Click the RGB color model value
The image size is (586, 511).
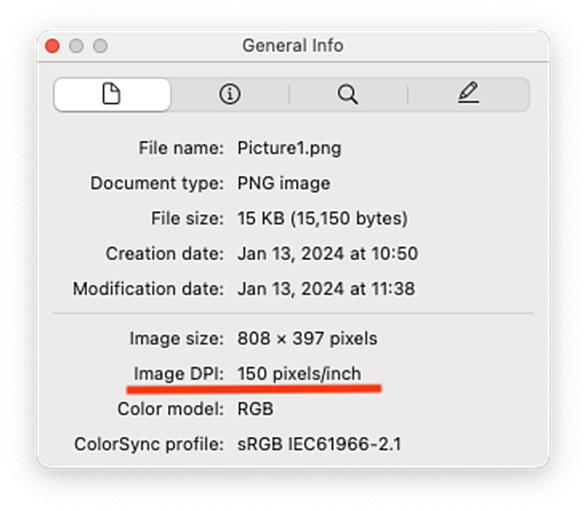point(255,409)
